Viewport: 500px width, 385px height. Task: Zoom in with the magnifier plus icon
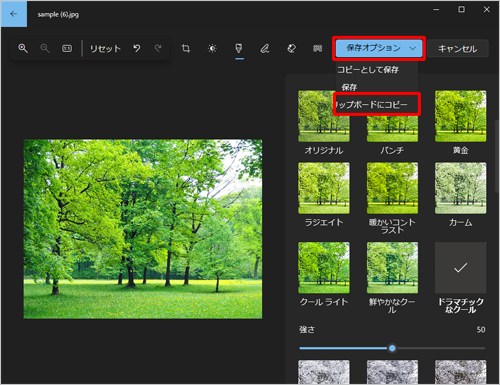click(x=23, y=48)
